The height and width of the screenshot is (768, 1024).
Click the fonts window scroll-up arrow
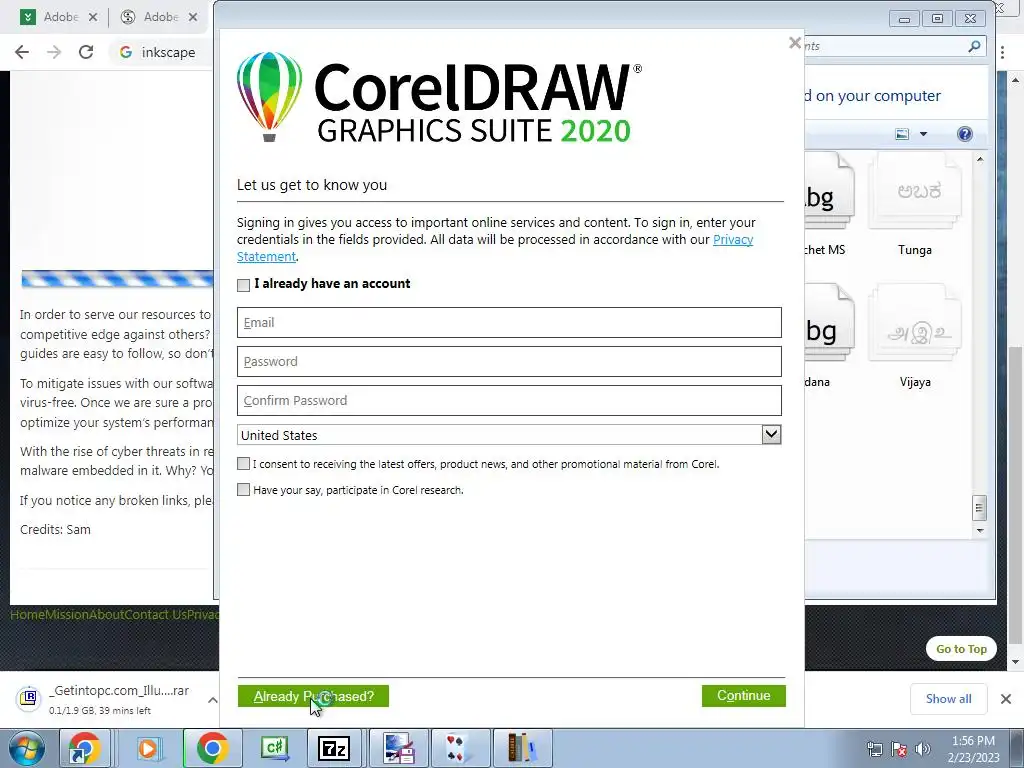click(980, 159)
